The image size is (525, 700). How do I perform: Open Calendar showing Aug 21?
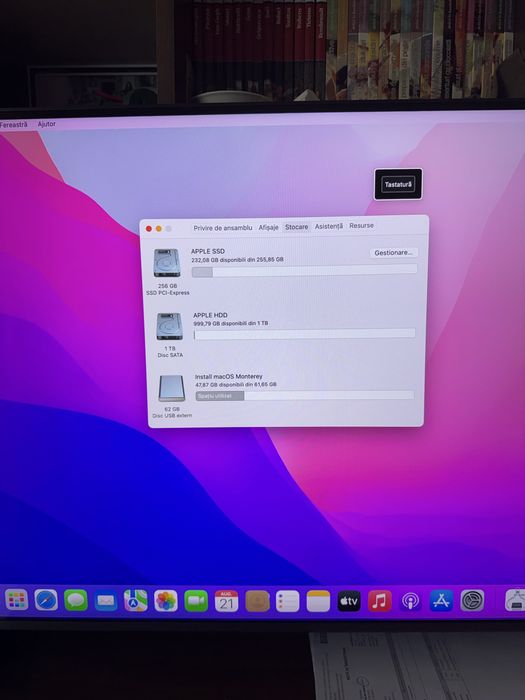tap(226, 601)
